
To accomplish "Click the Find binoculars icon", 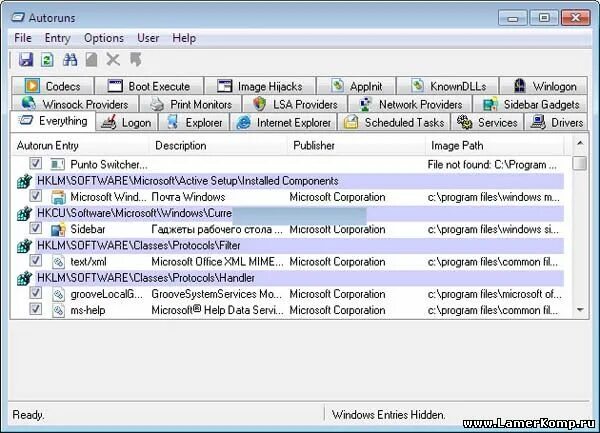I will coord(70,60).
